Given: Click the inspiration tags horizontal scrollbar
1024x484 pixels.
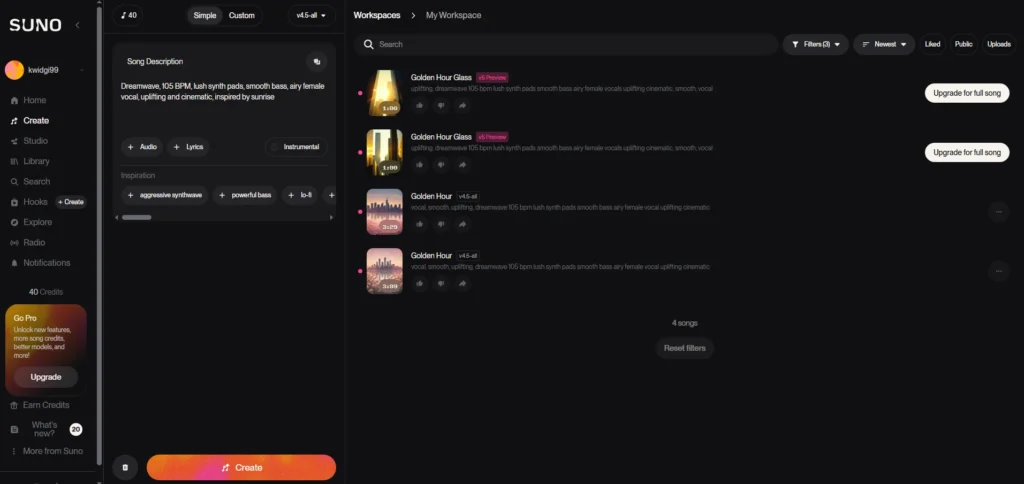Looking at the screenshot, I should pyautogui.click(x=136, y=217).
